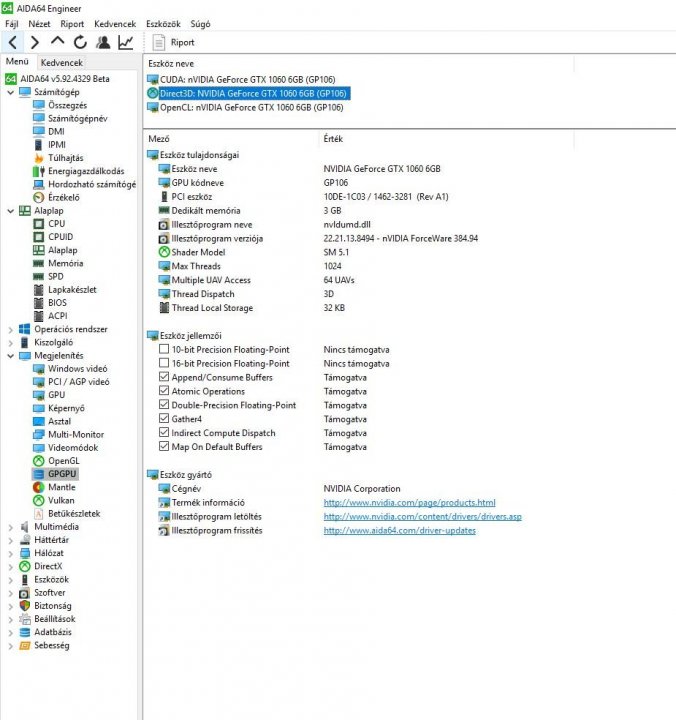
Task: Open the Eszközök menu
Action: pos(163,24)
